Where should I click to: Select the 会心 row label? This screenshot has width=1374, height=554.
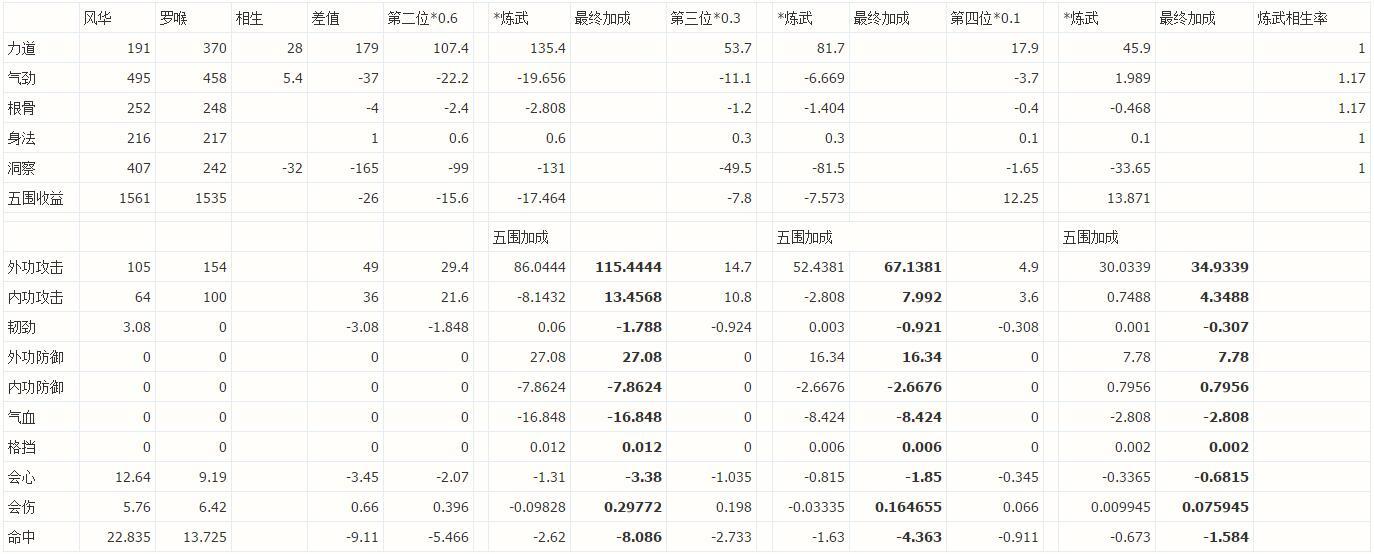coord(21,477)
